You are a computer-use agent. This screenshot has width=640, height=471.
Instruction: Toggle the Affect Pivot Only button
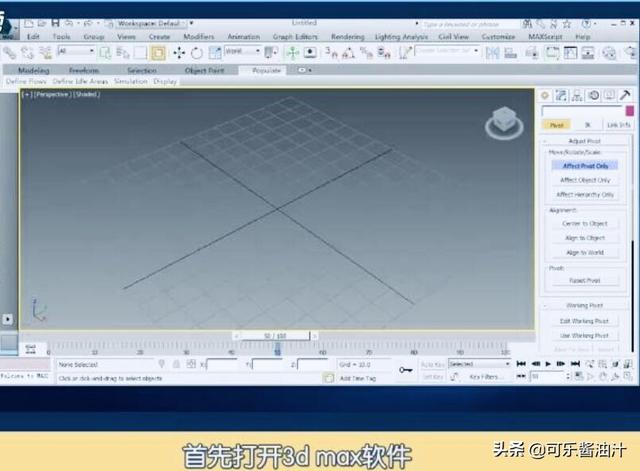(x=585, y=166)
